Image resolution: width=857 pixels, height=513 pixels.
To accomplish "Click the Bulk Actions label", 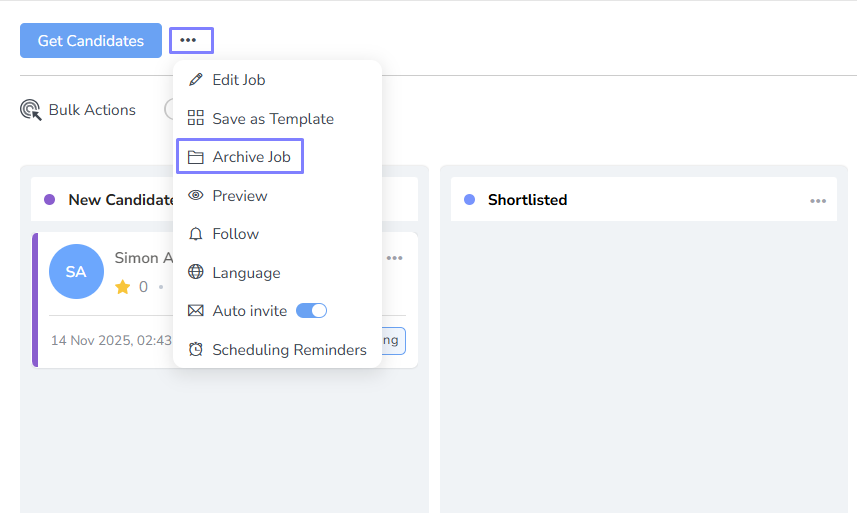I will 92,110.
